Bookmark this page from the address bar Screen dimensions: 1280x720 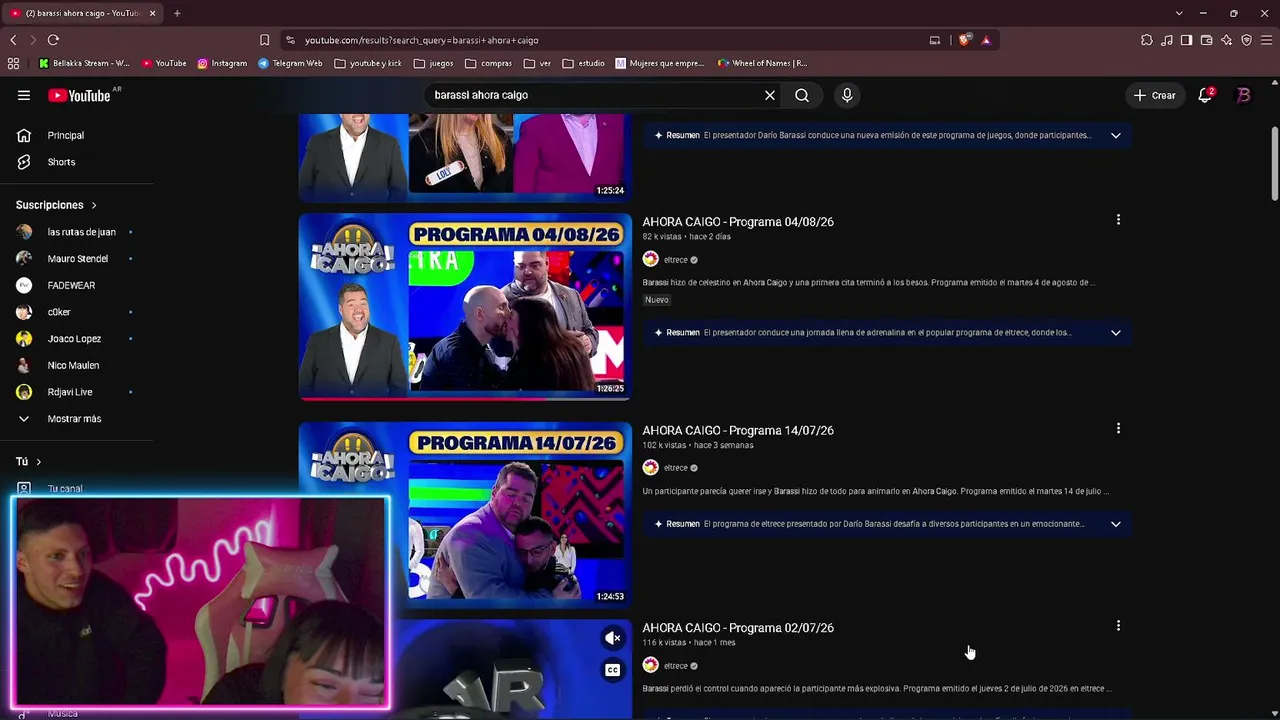click(264, 40)
